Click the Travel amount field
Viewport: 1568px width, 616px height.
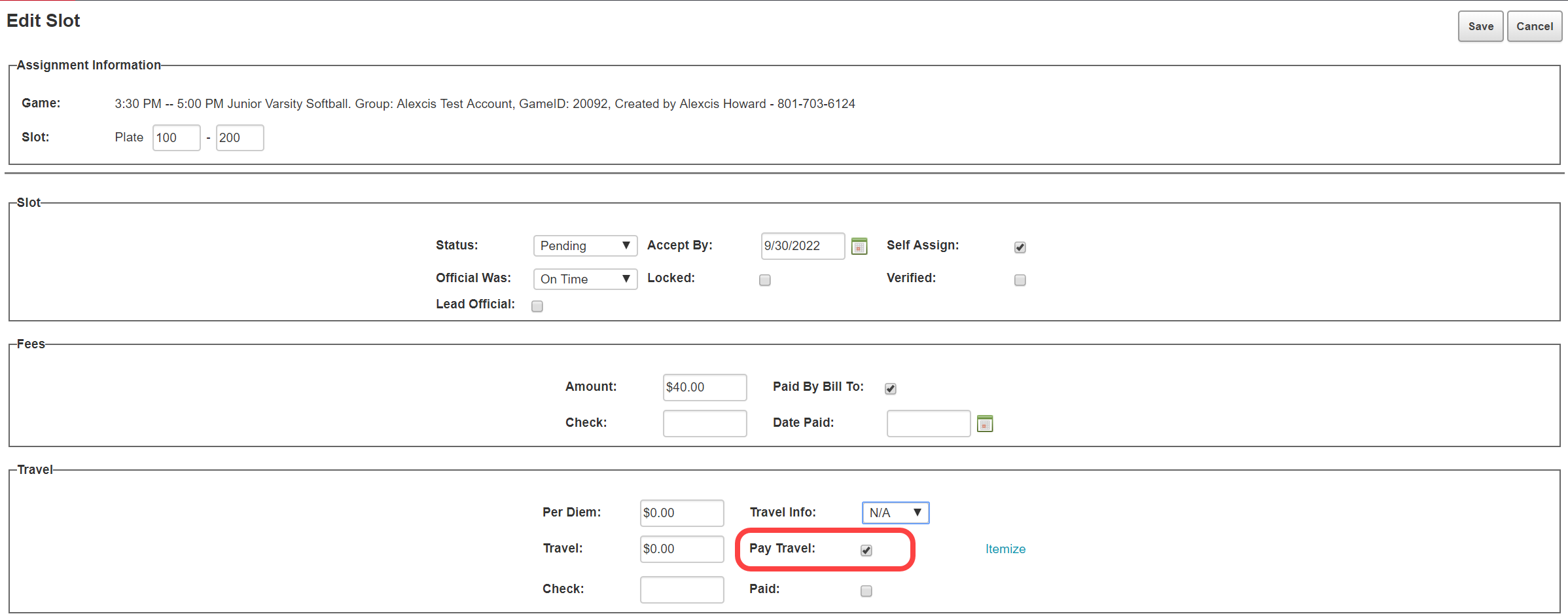pos(682,549)
